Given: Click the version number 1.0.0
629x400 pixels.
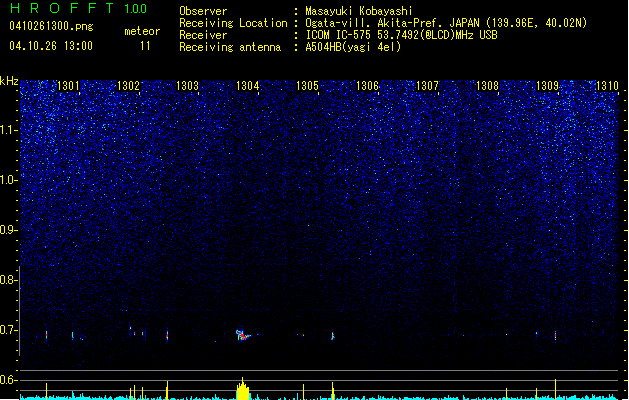Looking at the screenshot, I should pos(136,8).
